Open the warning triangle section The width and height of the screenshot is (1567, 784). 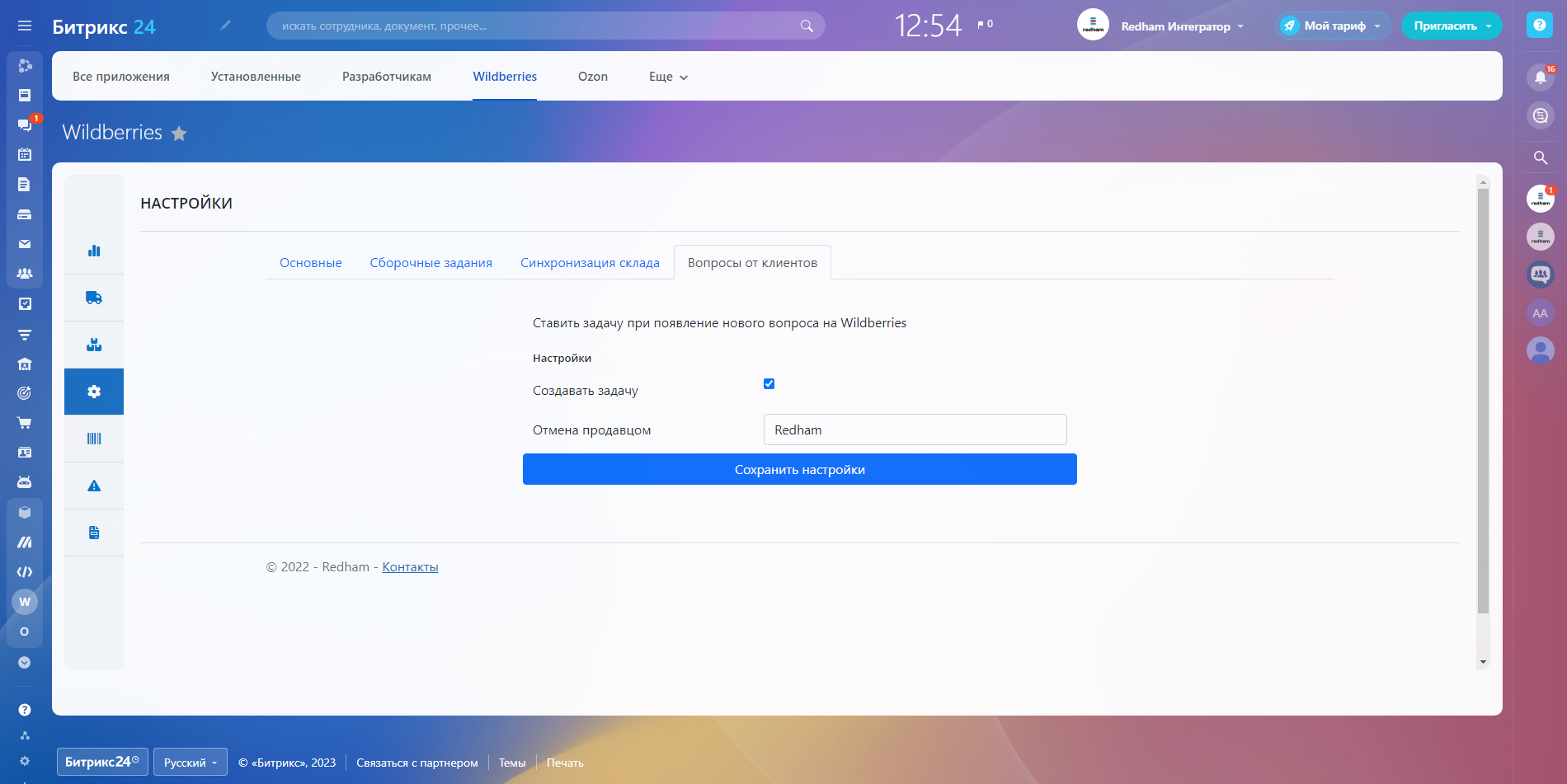[94, 486]
